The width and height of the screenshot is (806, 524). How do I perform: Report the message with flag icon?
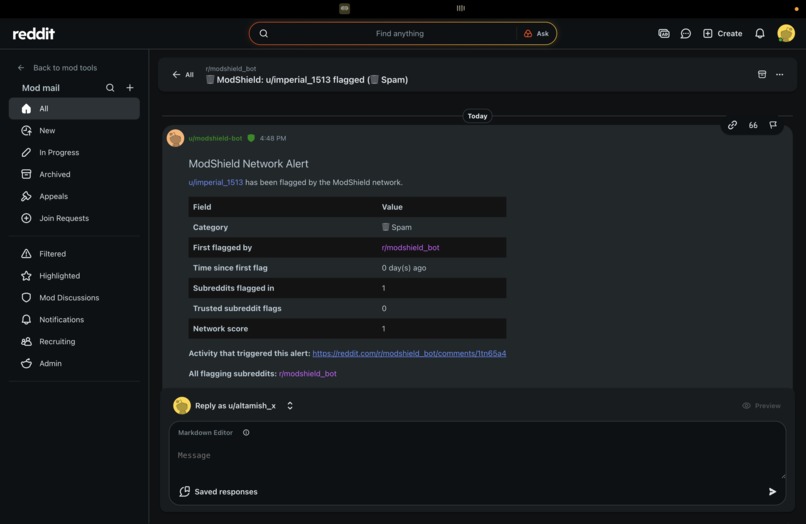[773, 125]
